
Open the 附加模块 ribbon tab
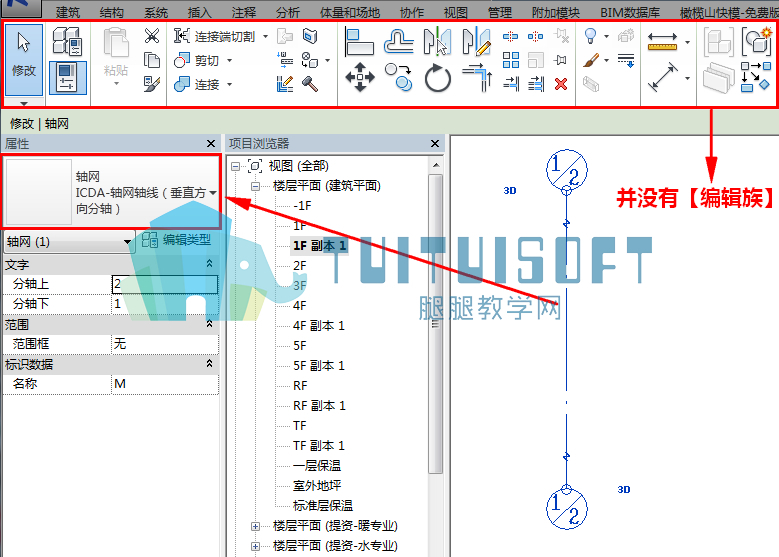(x=555, y=12)
